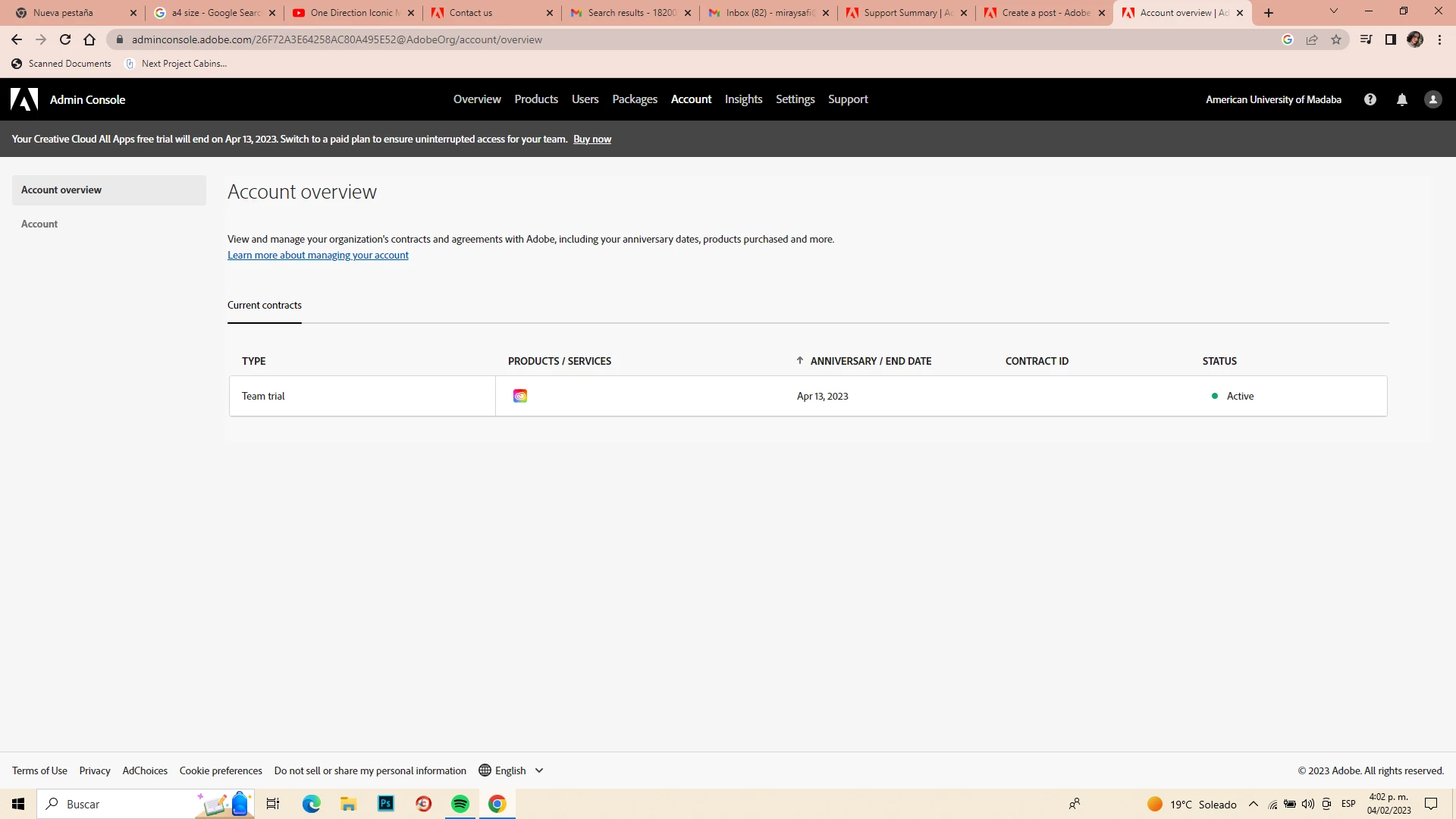Expand the English language dropdown chevron

[x=539, y=770]
